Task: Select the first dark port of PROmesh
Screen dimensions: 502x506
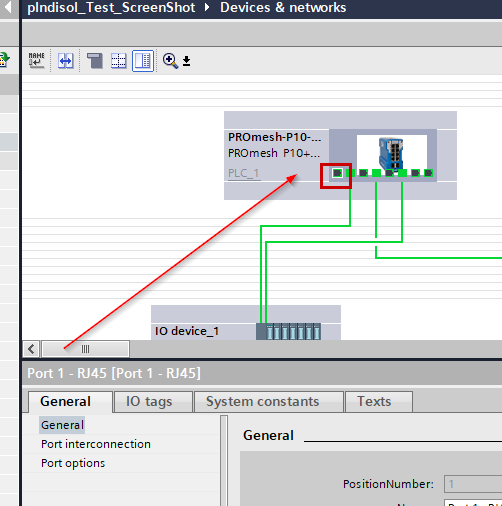Action: pyautogui.click(x=337, y=173)
